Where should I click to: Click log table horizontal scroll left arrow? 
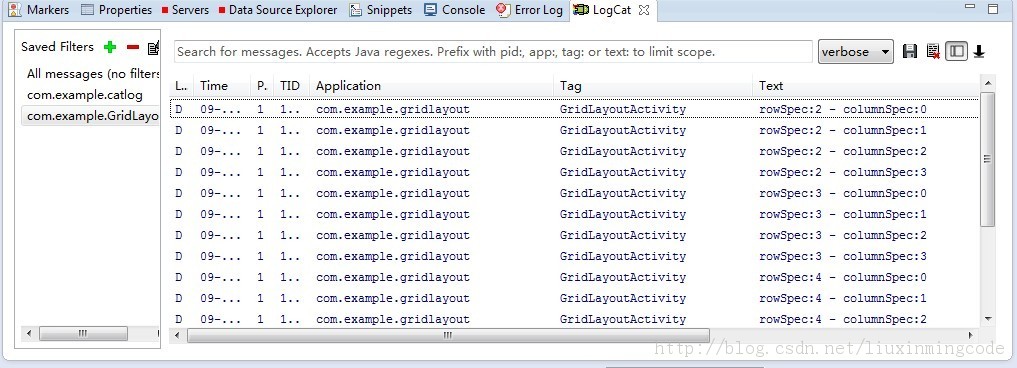pyautogui.click(x=178, y=335)
